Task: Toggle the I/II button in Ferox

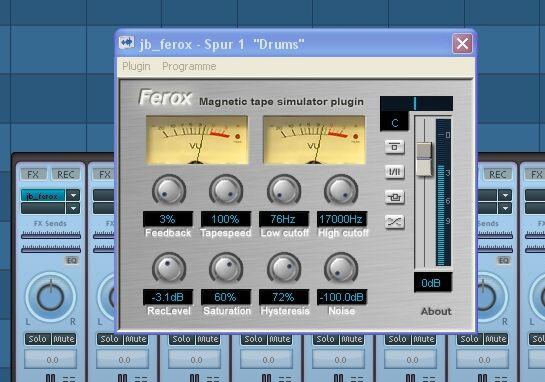Action: [x=394, y=172]
